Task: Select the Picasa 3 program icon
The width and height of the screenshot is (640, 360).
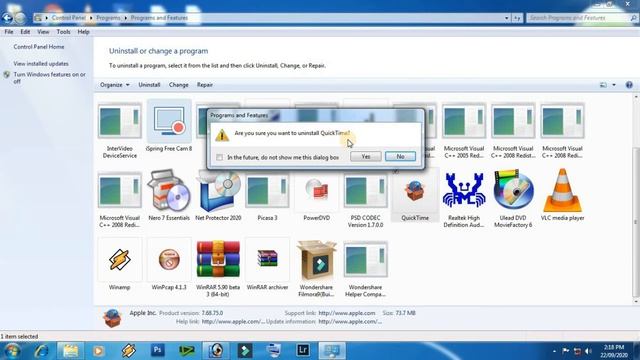Action: click(267, 191)
